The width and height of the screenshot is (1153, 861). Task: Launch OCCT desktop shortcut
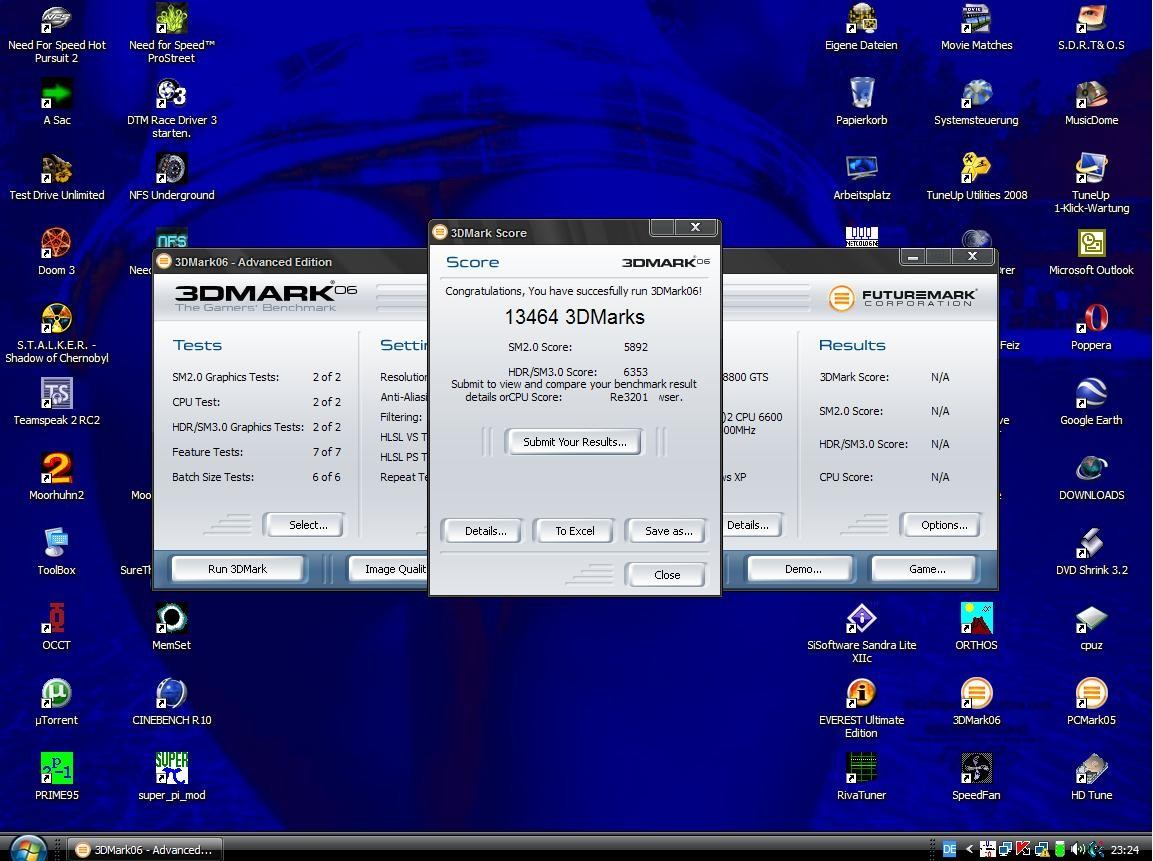tap(57, 628)
